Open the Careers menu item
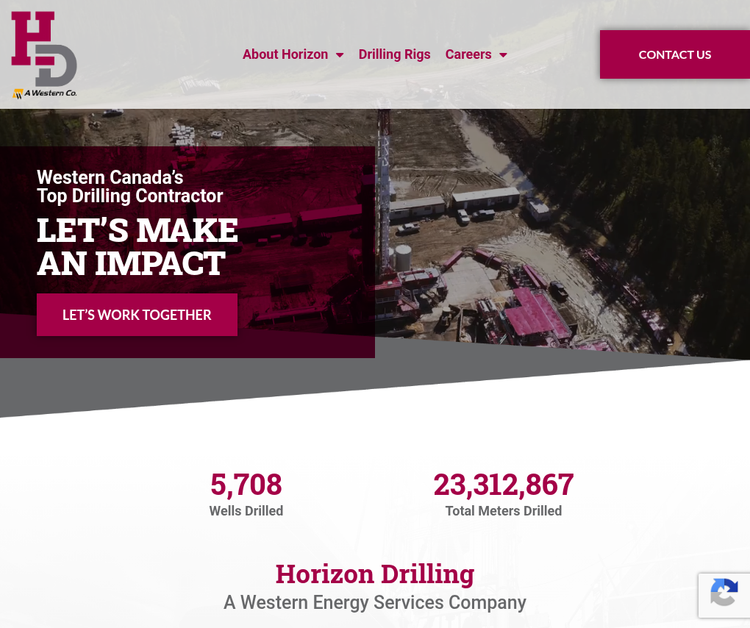Screen dimensions: 750x628 tap(468, 55)
